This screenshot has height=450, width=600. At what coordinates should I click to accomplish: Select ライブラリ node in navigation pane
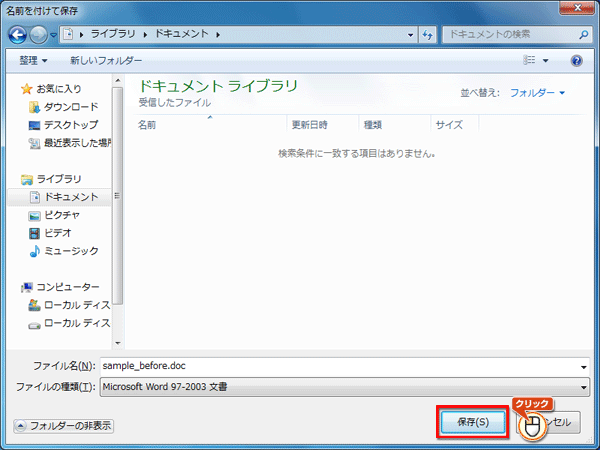click(59, 179)
